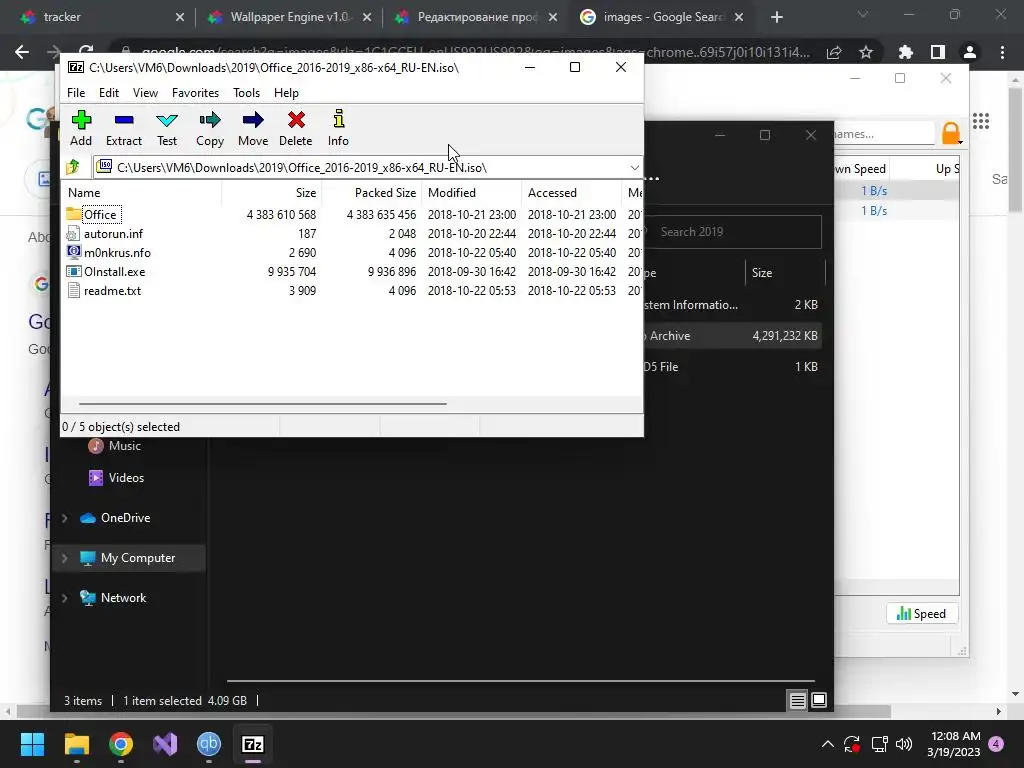Open the Chrome tab search chevron
This screenshot has height=768, width=1024.
coord(863,14)
